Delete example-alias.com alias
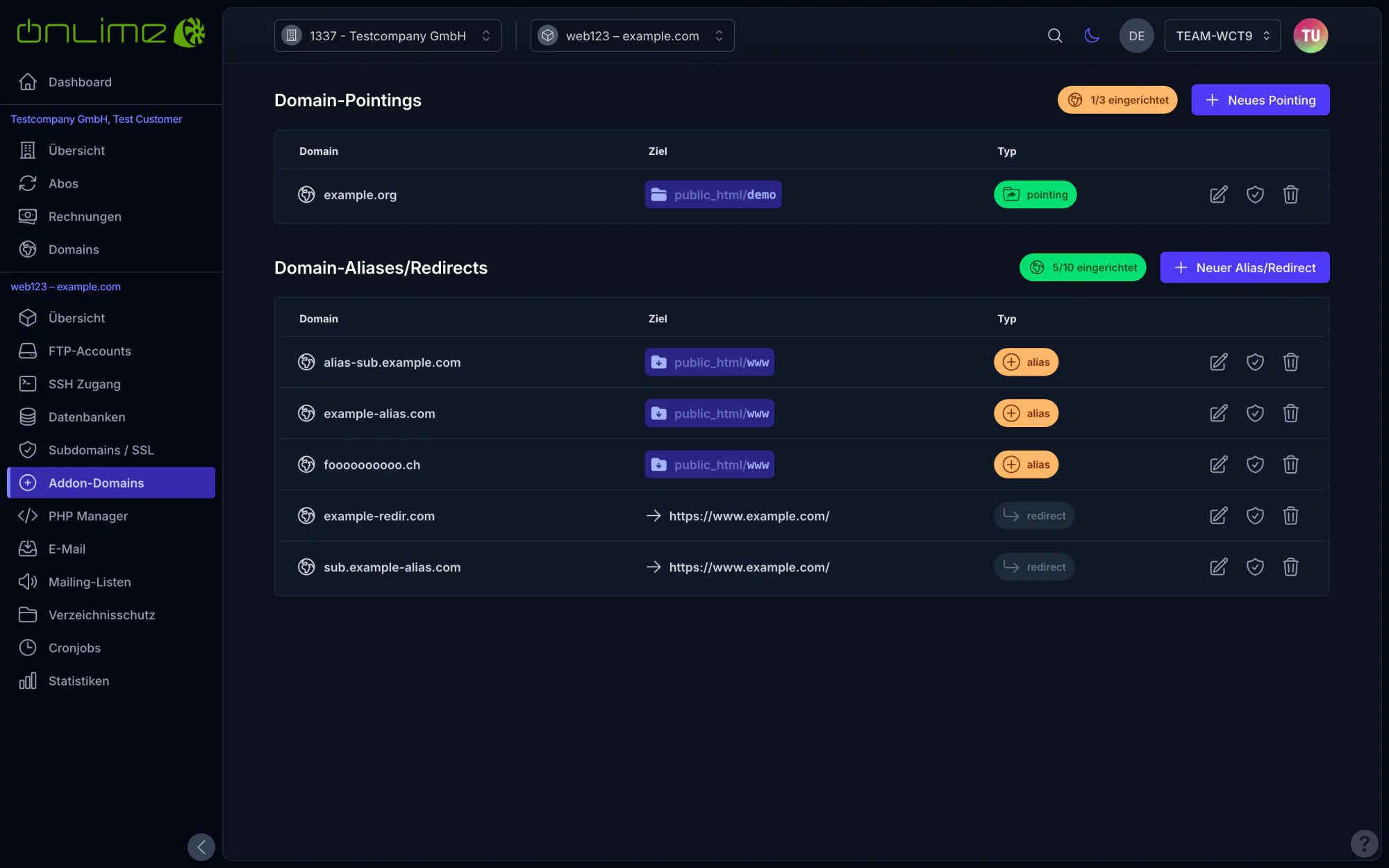This screenshot has height=868, width=1389. tap(1291, 413)
